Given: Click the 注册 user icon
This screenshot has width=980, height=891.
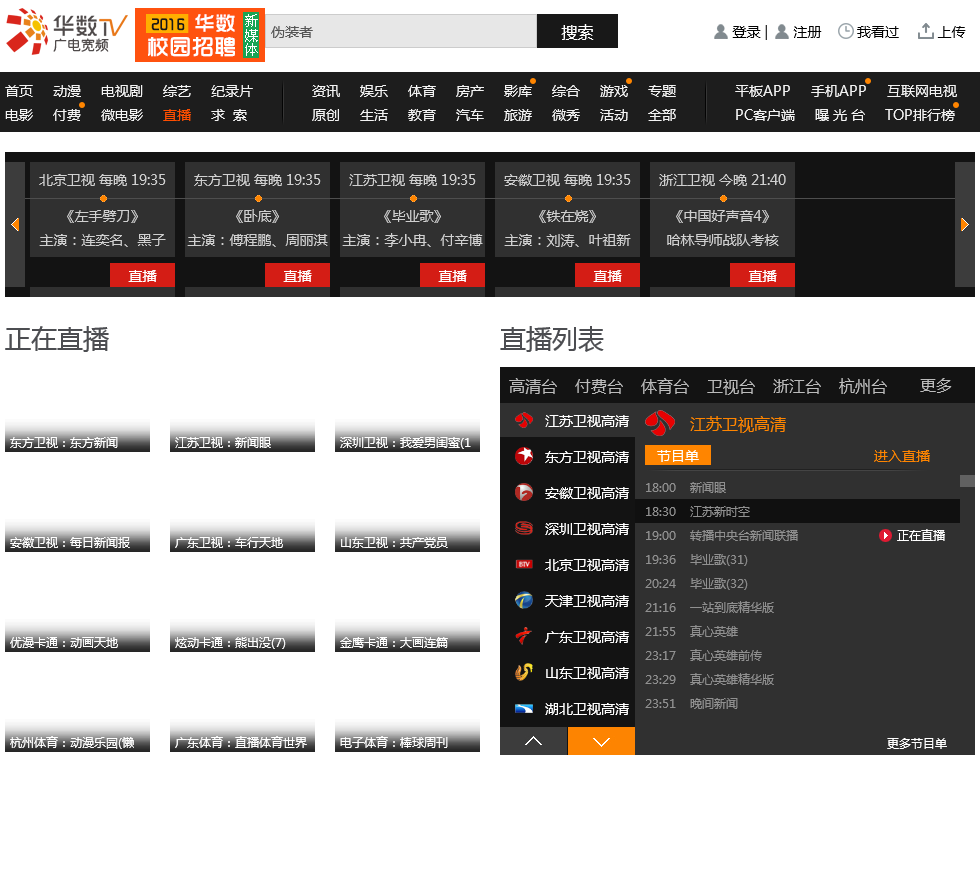Looking at the screenshot, I should pyautogui.click(x=781, y=32).
